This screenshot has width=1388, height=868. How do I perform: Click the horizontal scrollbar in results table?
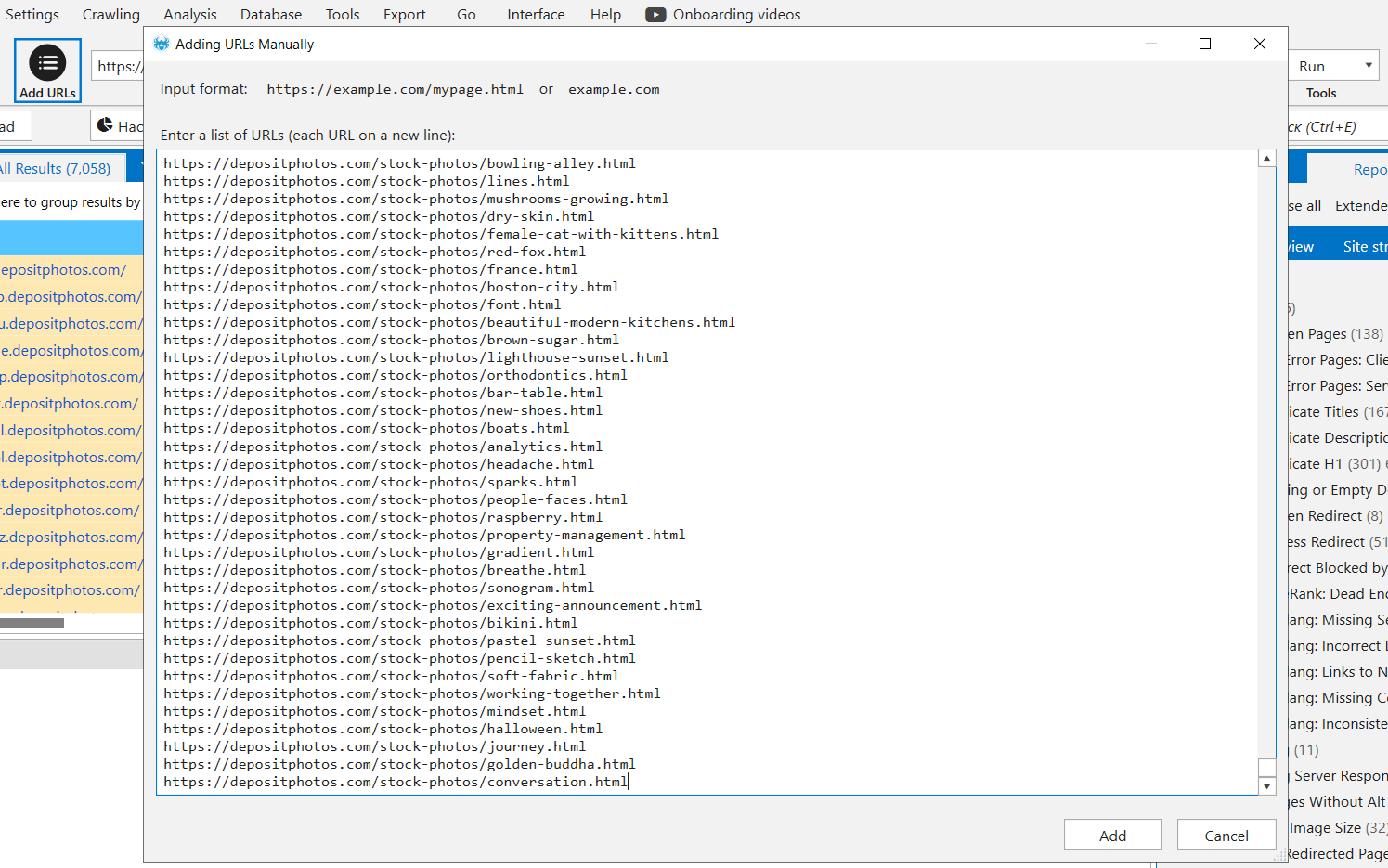tap(32, 623)
